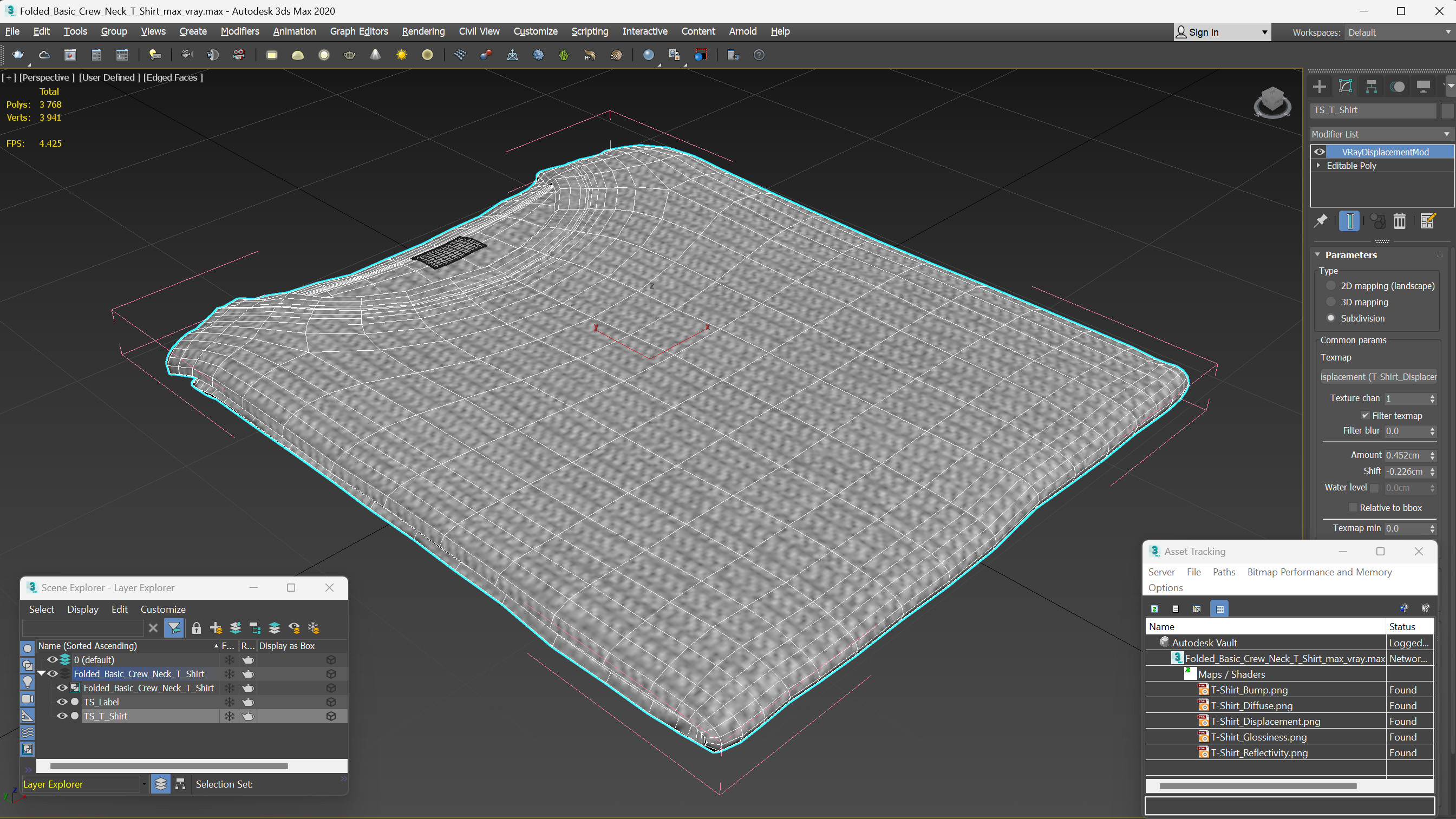Click the object color swatch beside TS_T_Shirt
The height and width of the screenshot is (819, 1456).
coord(1447,110)
